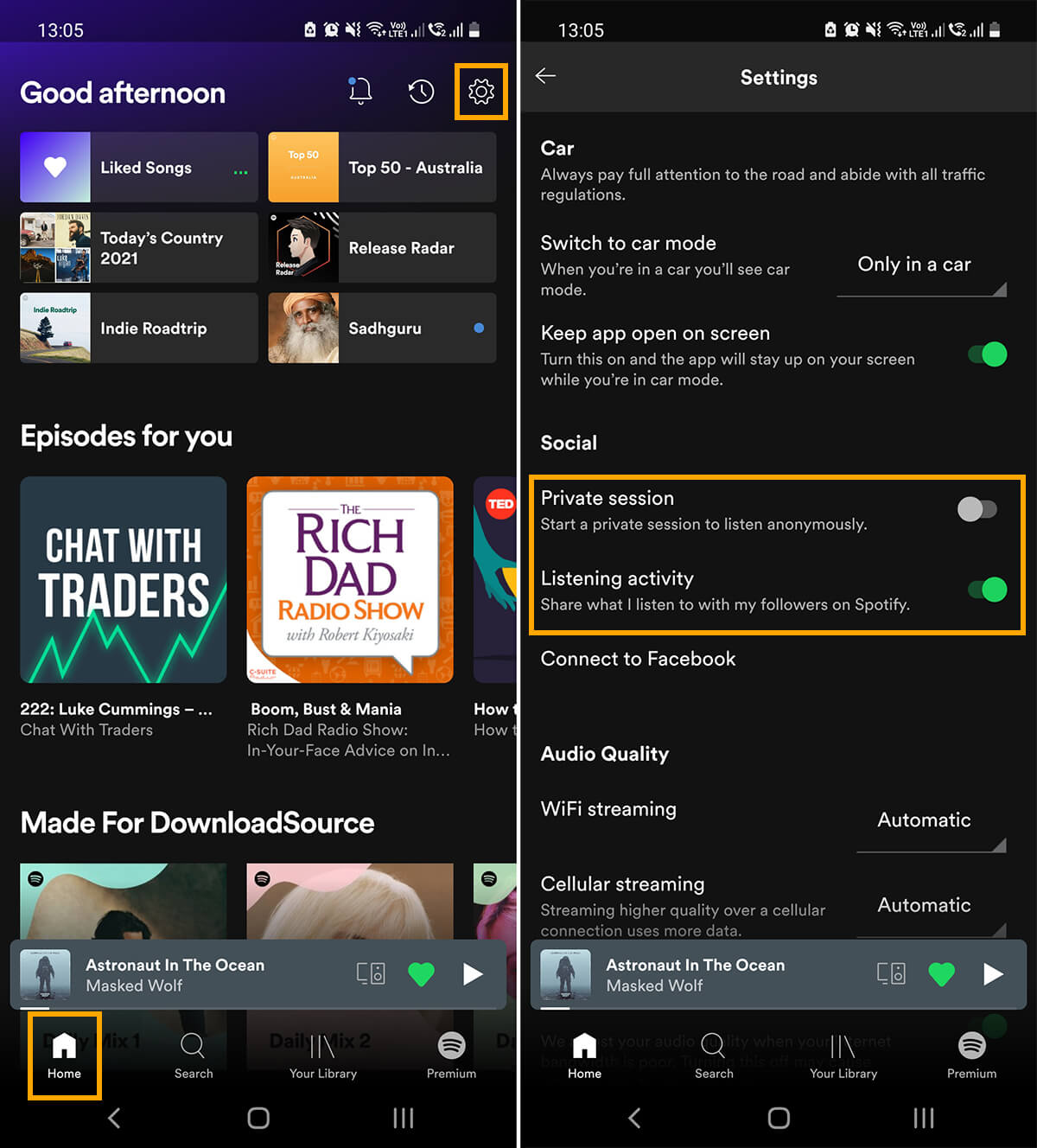Unlike current song via green heart on Home screen
The width and height of the screenshot is (1037, 1148).
[421, 974]
